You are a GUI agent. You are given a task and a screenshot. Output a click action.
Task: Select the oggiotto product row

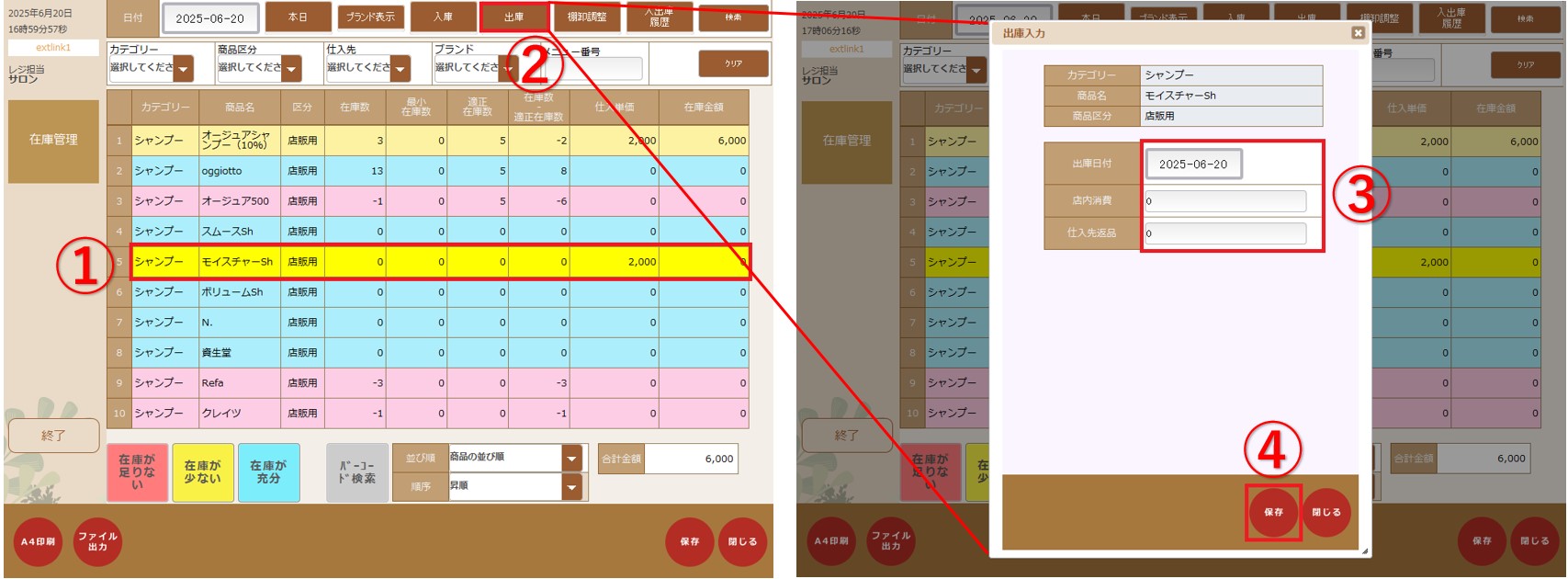(x=428, y=171)
